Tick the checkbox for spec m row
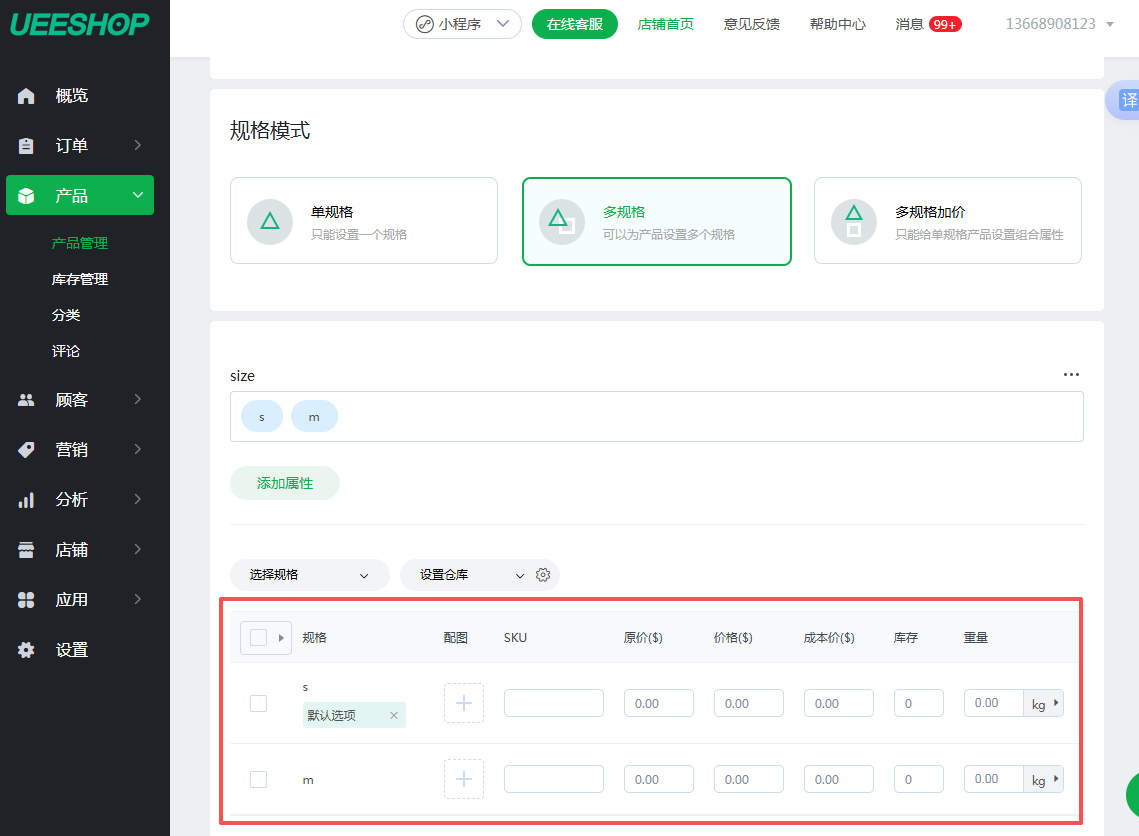Image resolution: width=1139 pixels, height=836 pixels. tap(258, 779)
